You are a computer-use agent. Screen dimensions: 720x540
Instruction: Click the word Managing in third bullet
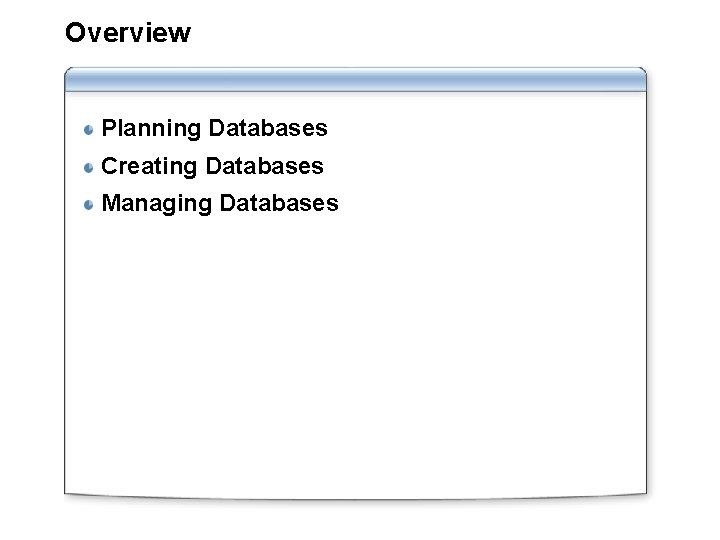pos(157,203)
